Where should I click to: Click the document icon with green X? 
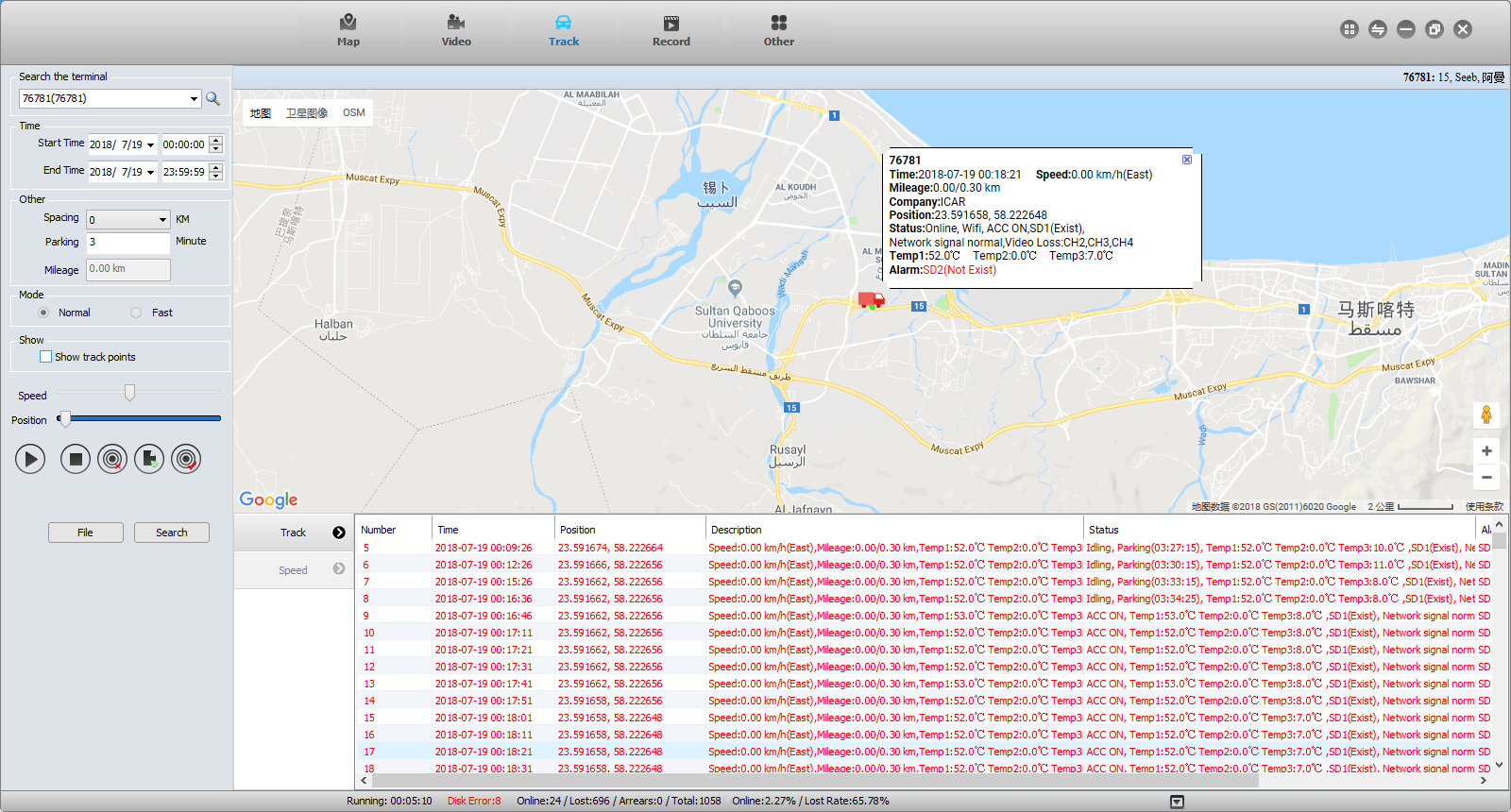149,459
